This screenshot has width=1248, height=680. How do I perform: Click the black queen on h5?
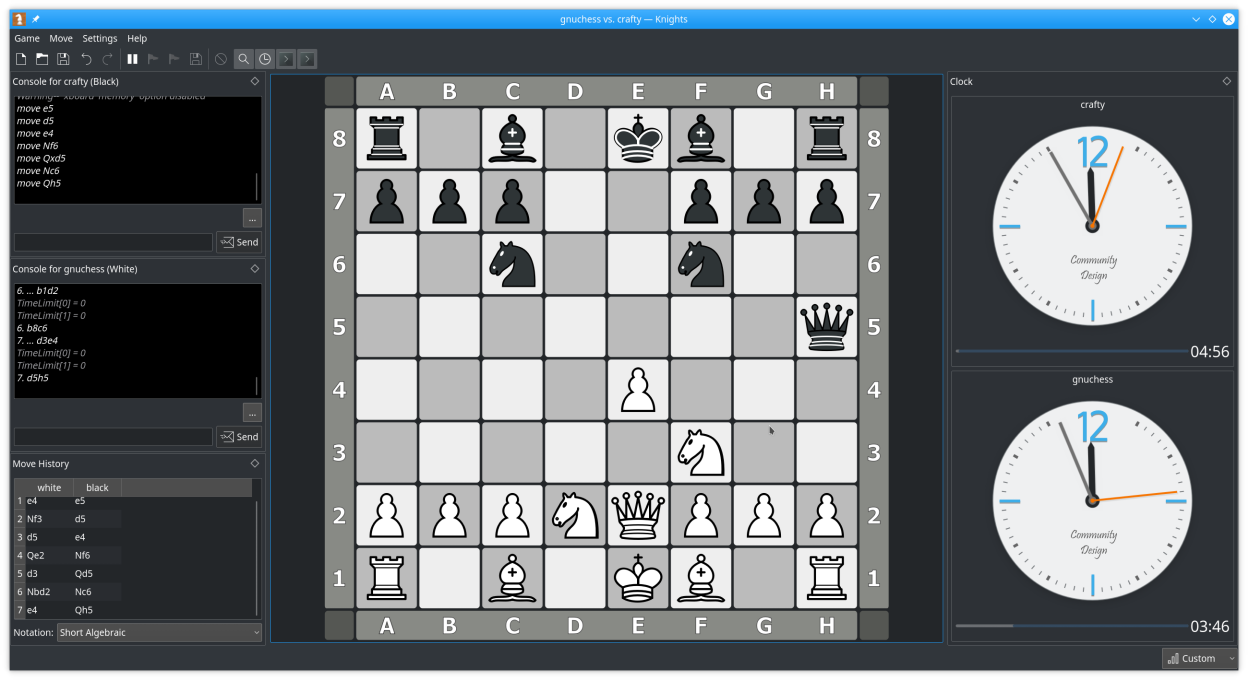(826, 326)
